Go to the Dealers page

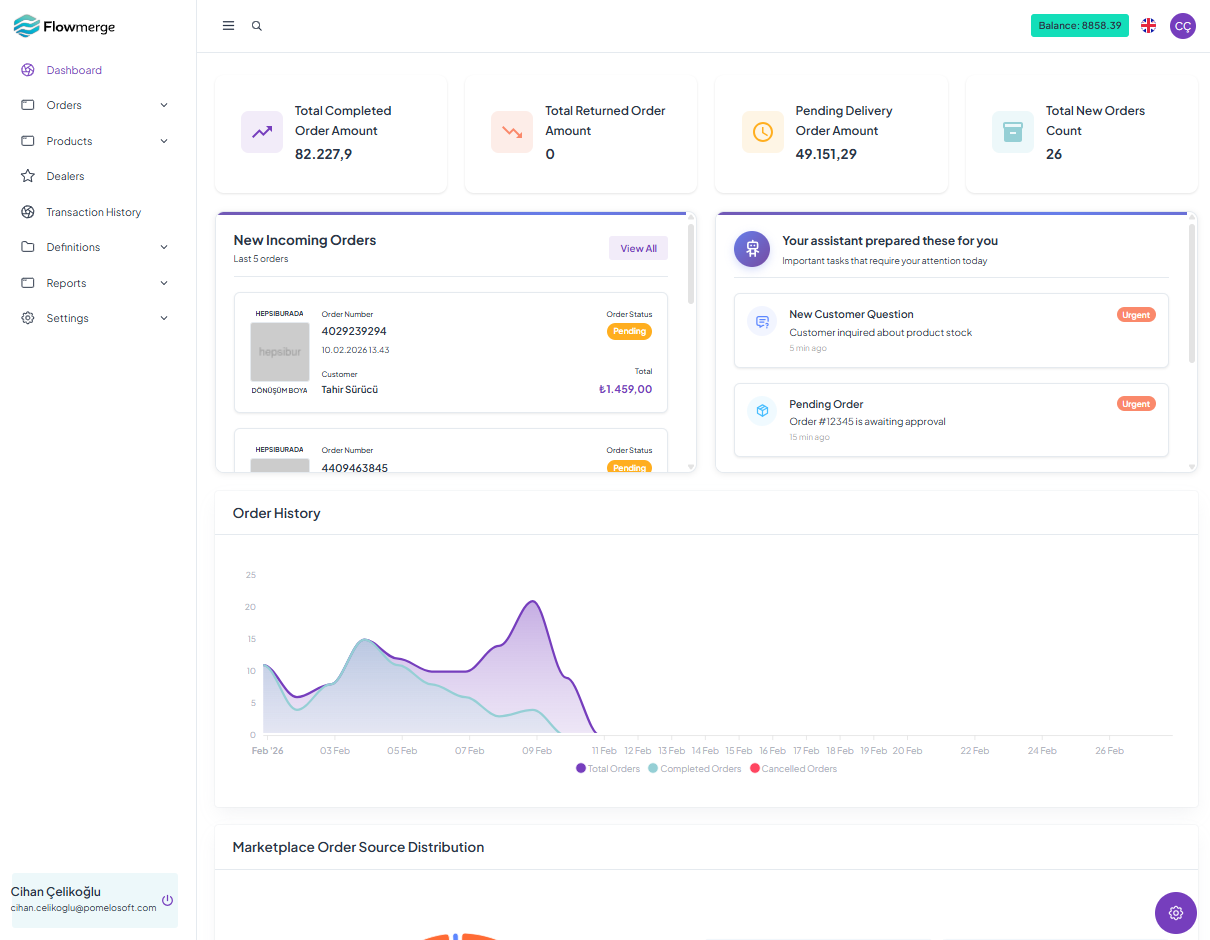pos(65,176)
